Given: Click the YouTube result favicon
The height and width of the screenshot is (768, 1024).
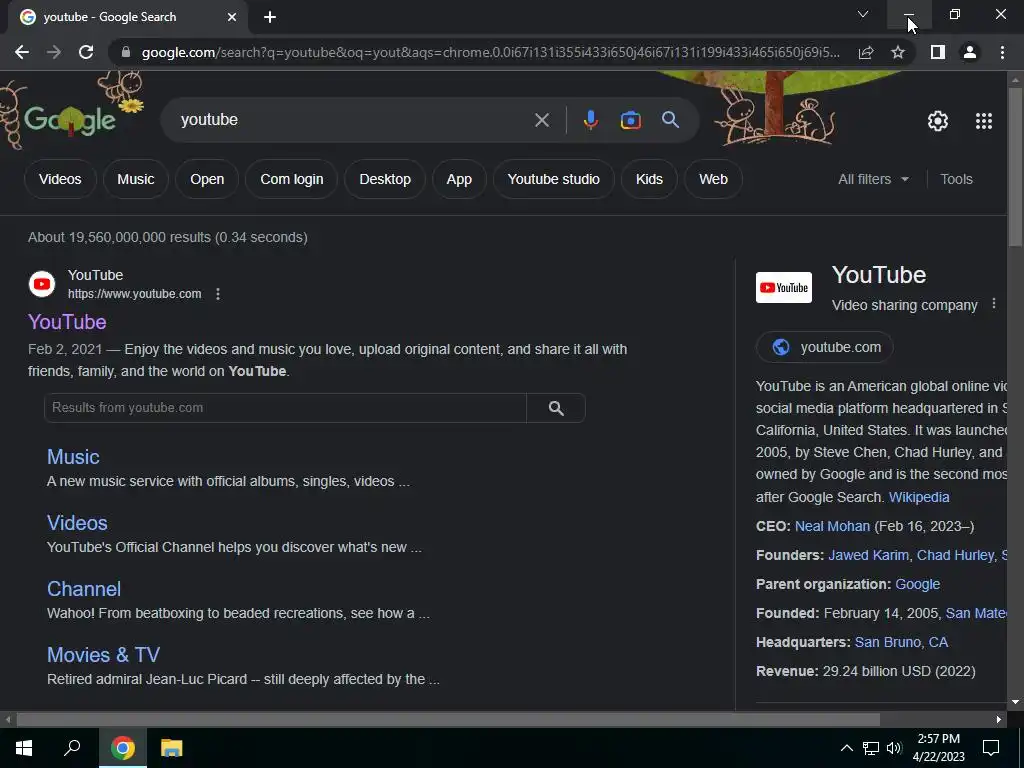Looking at the screenshot, I should (x=42, y=284).
